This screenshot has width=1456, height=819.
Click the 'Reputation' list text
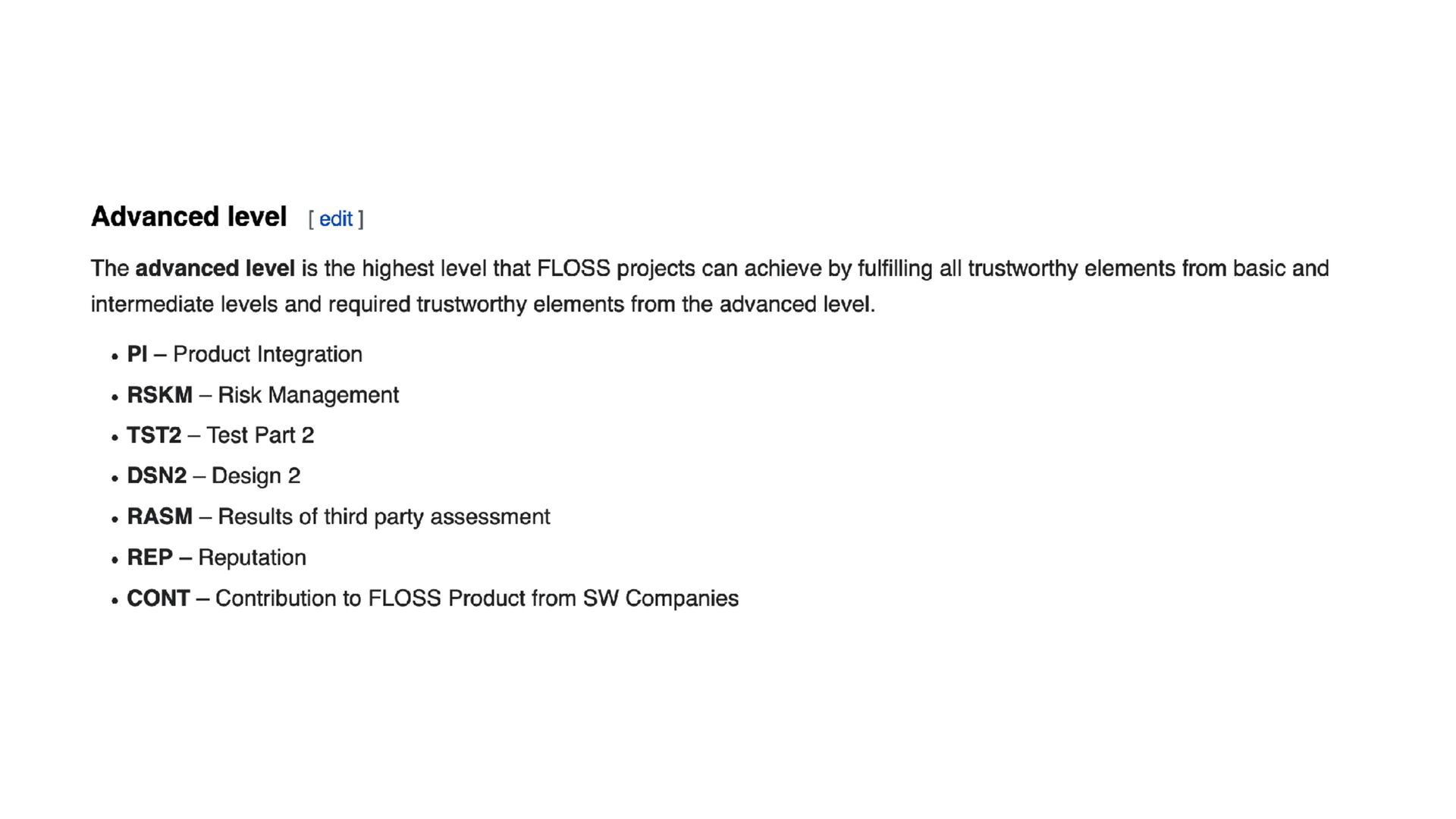pyautogui.click(x=252, y=557)
